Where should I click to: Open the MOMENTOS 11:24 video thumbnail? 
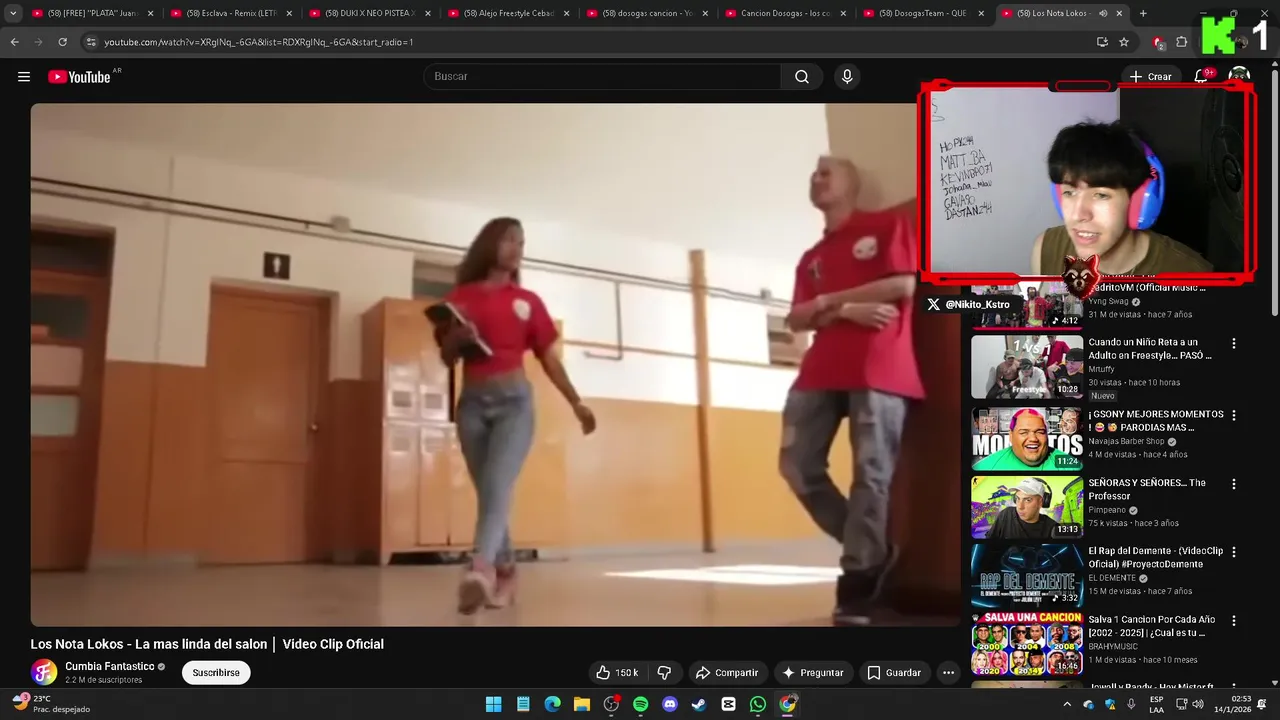[x=1027, y=438]
